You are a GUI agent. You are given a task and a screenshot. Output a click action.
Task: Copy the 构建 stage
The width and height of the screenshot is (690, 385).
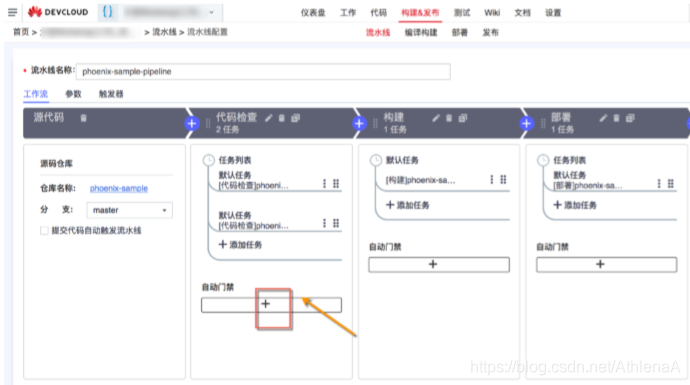[462, 118]
